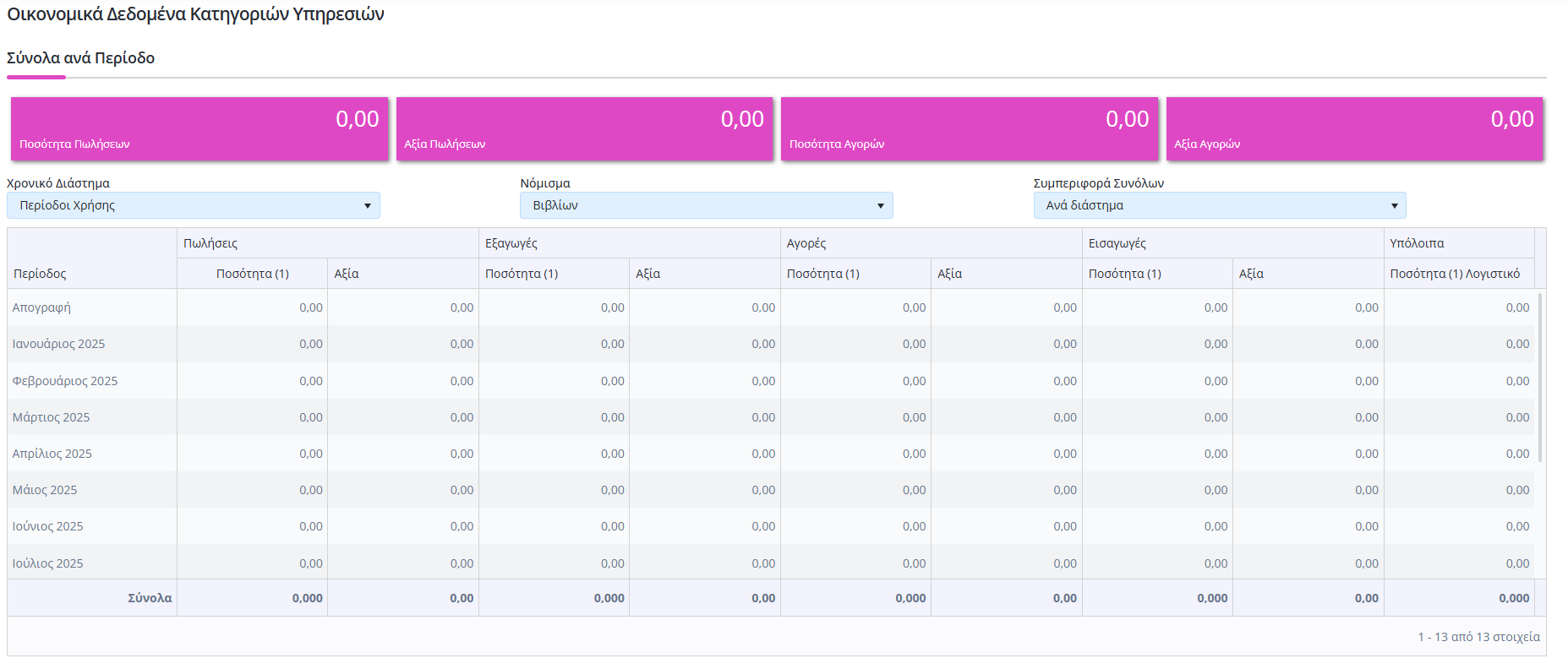1568x669 pixels.
Task: Select the Σύνολα ανά Περίοδο tab
Action: pyautogui.click(x=81, y=58)
